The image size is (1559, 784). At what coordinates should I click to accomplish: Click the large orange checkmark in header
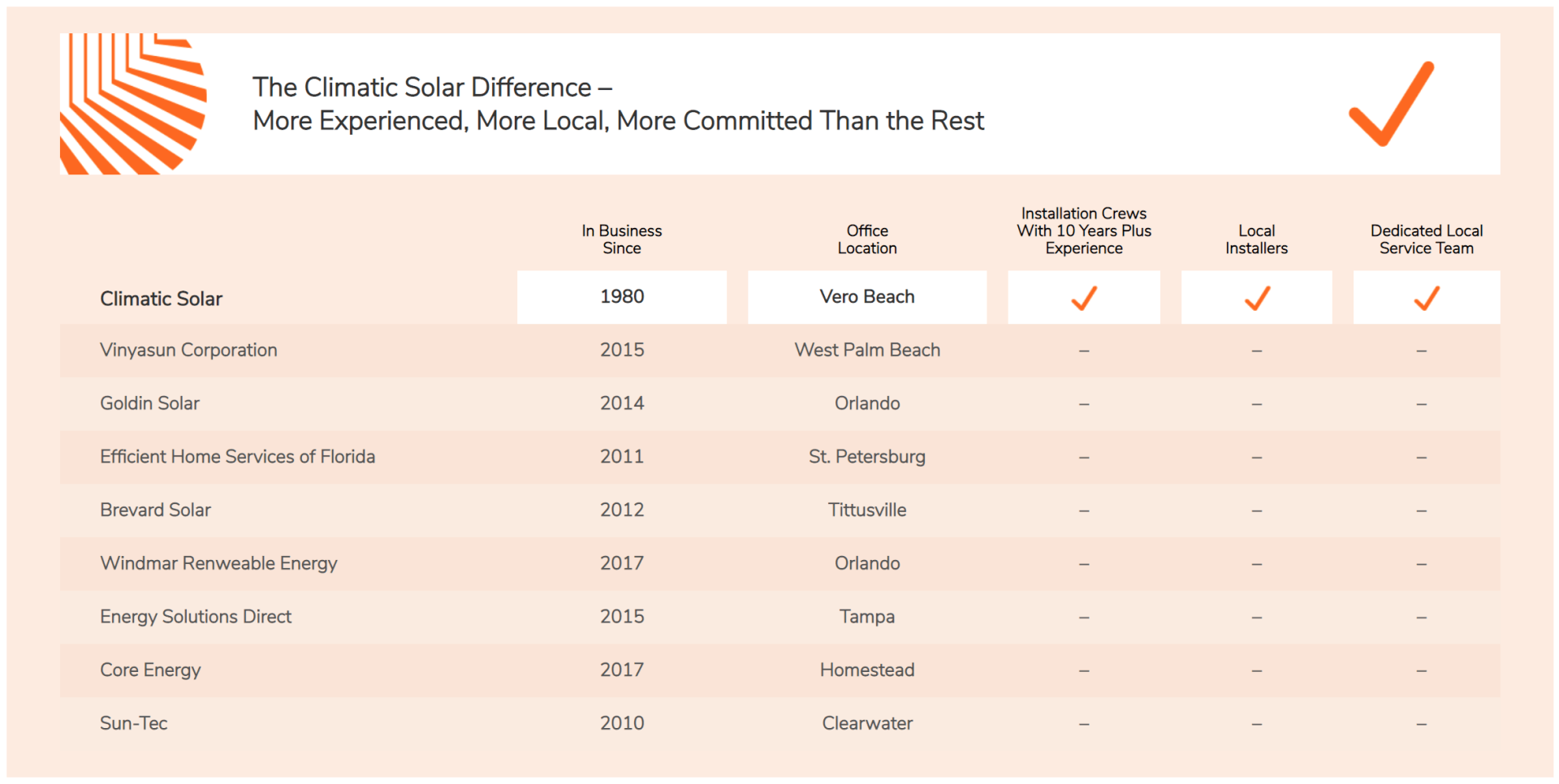coord(1392,104)
